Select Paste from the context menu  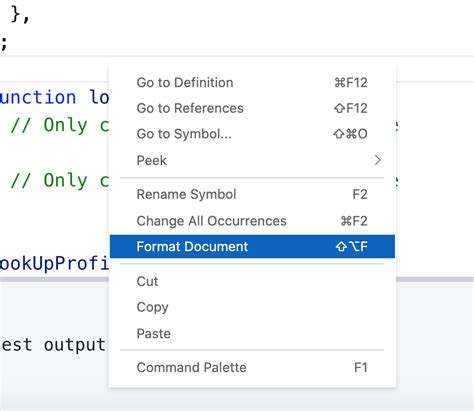point(252,334)
